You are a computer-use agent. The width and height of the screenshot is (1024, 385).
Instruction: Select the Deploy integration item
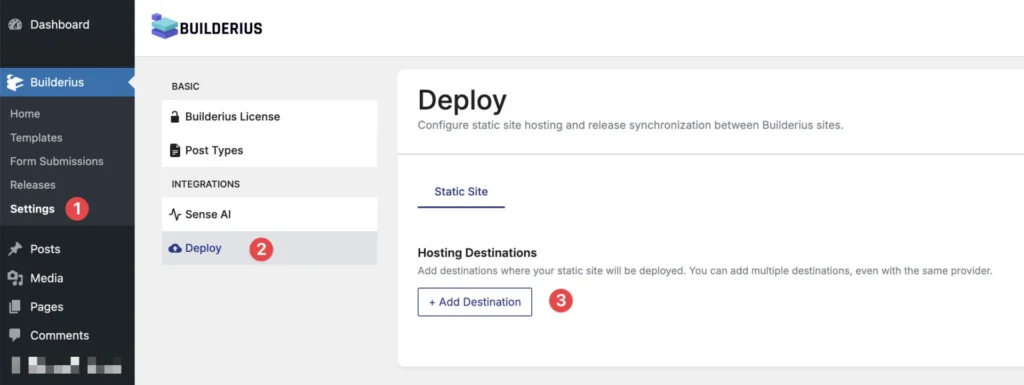click(x=269, y=248)
